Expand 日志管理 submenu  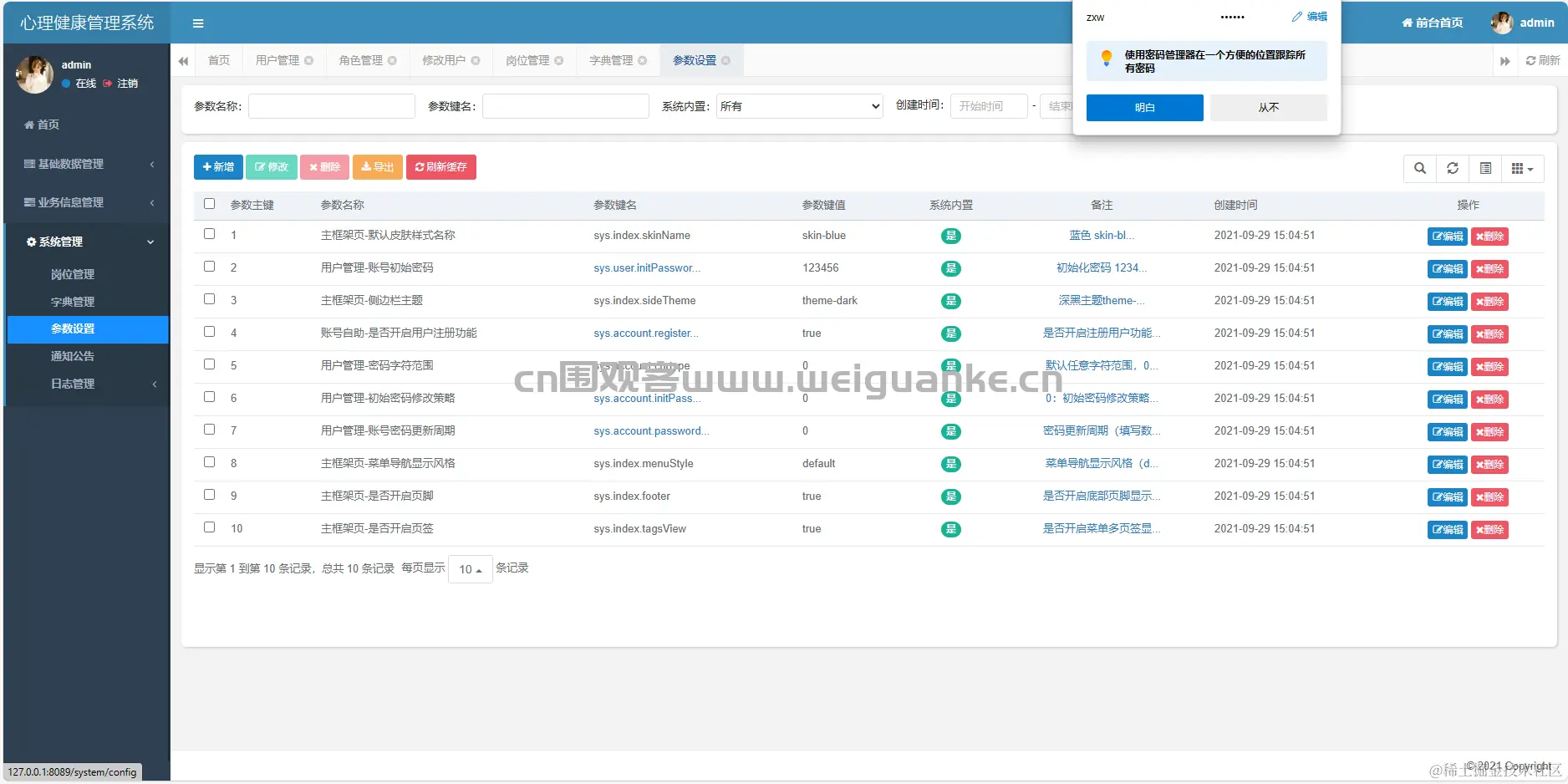[x=87, y=384]
